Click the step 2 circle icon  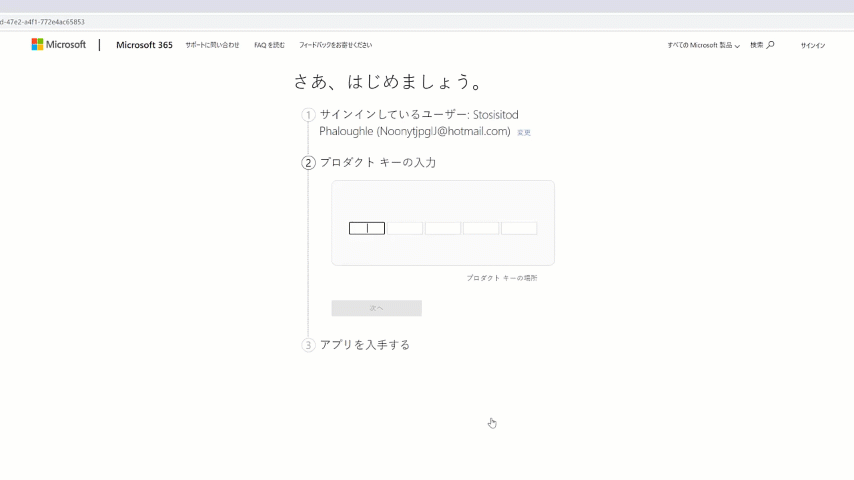pos(308,163)
